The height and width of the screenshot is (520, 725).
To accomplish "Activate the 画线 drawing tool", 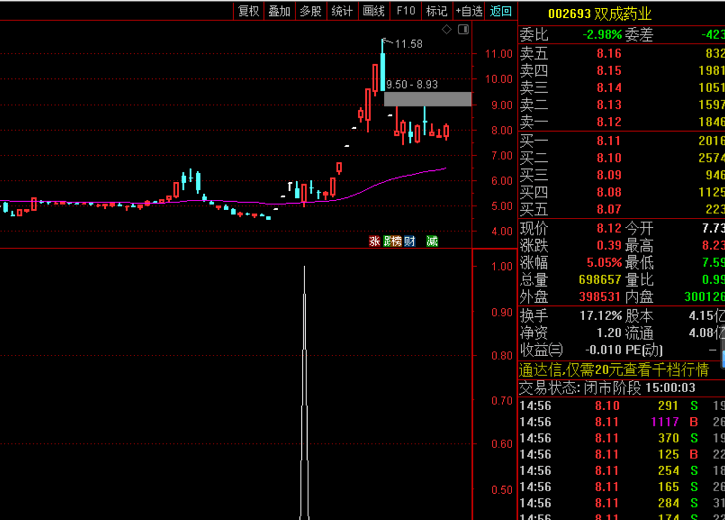I will coord(374,11).
